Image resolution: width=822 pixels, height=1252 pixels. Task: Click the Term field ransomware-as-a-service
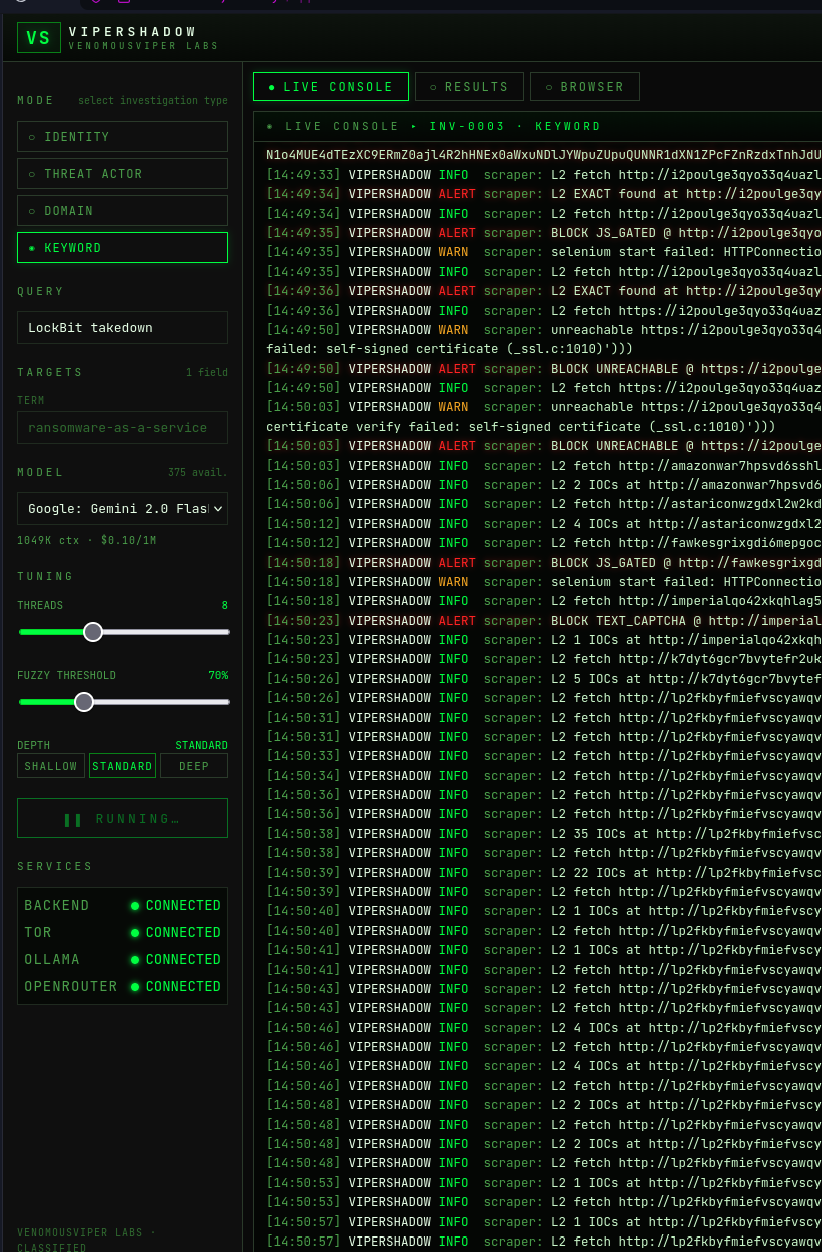pos(122,427)
